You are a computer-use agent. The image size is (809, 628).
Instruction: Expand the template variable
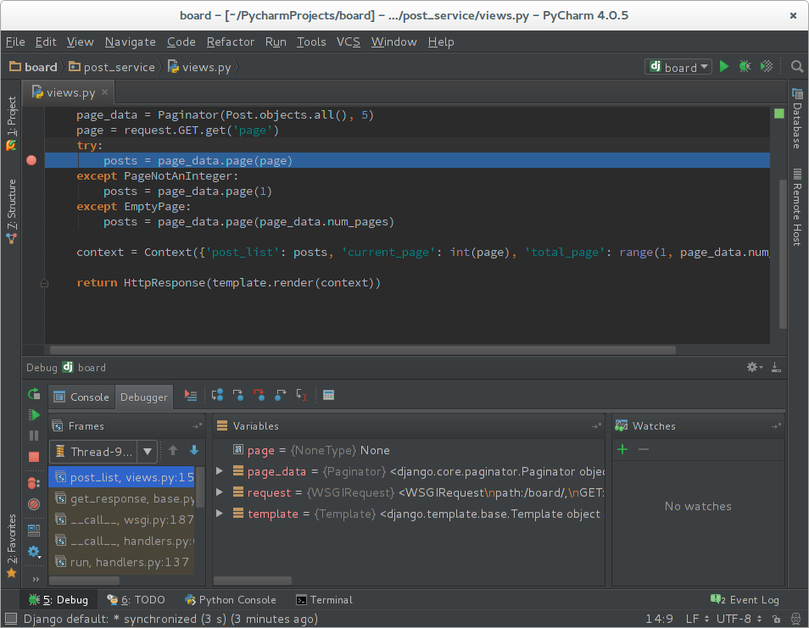click(219, 513)
